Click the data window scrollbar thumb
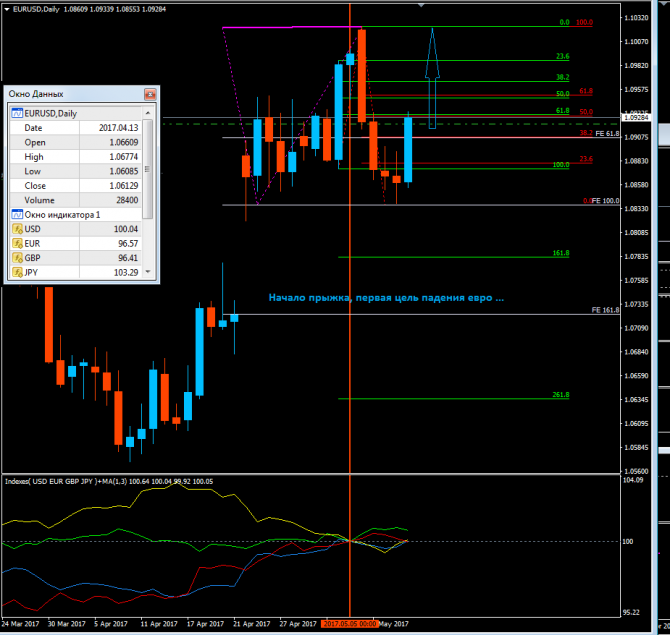 click(147, 169)
